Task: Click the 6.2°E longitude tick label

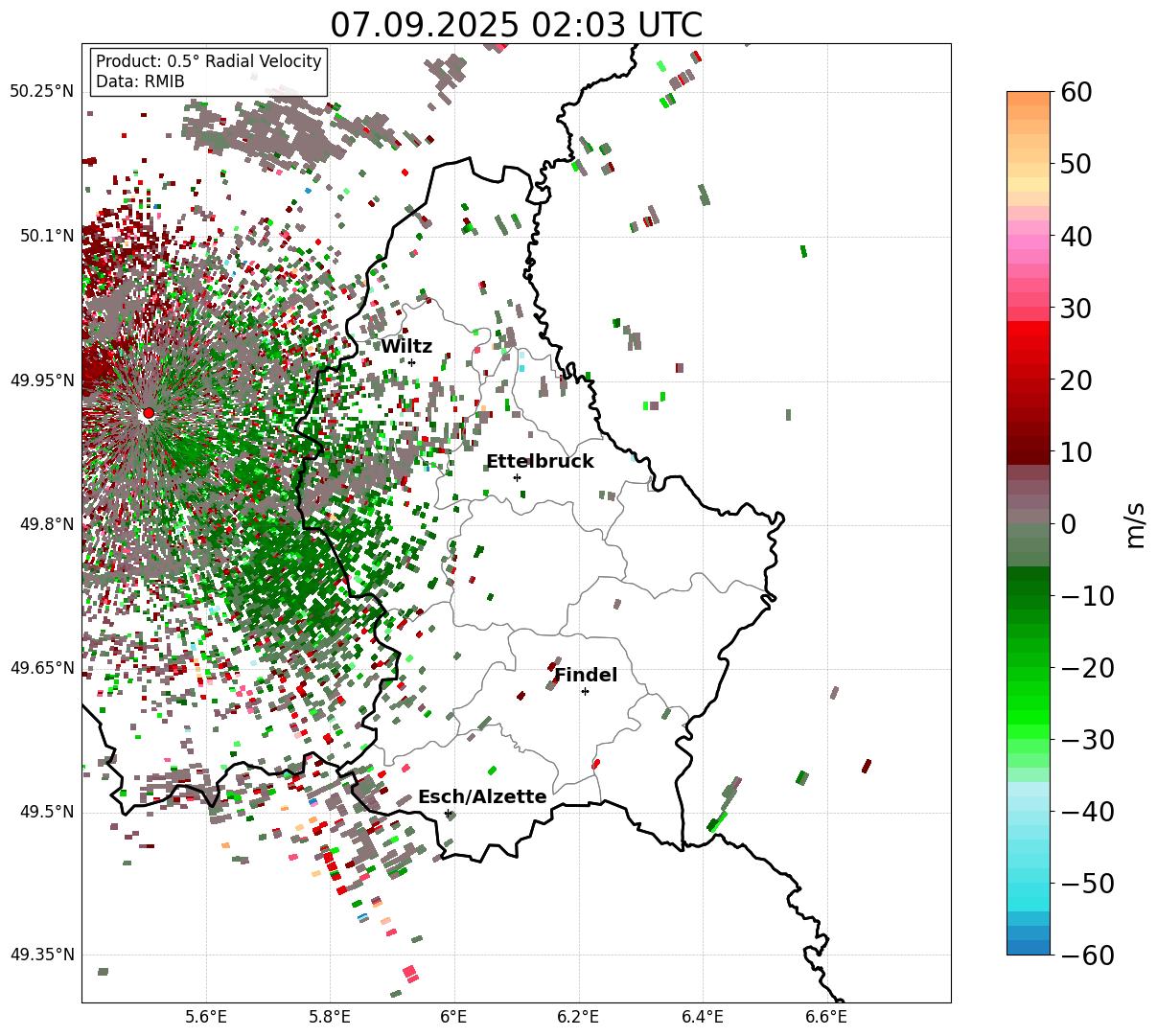Action: (x=579, y=1016)
